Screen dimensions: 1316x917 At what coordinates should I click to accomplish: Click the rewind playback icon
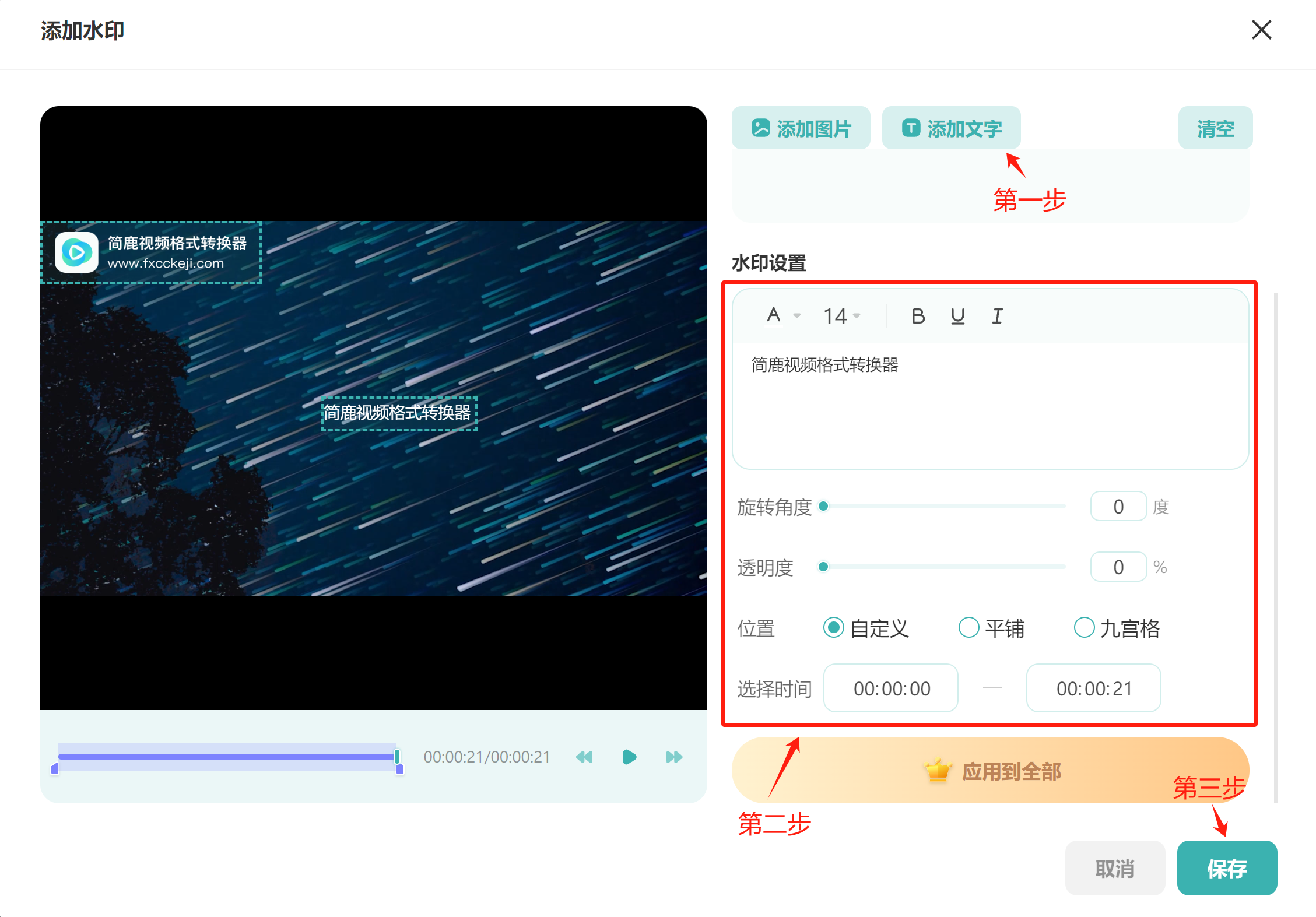point(584,757)
